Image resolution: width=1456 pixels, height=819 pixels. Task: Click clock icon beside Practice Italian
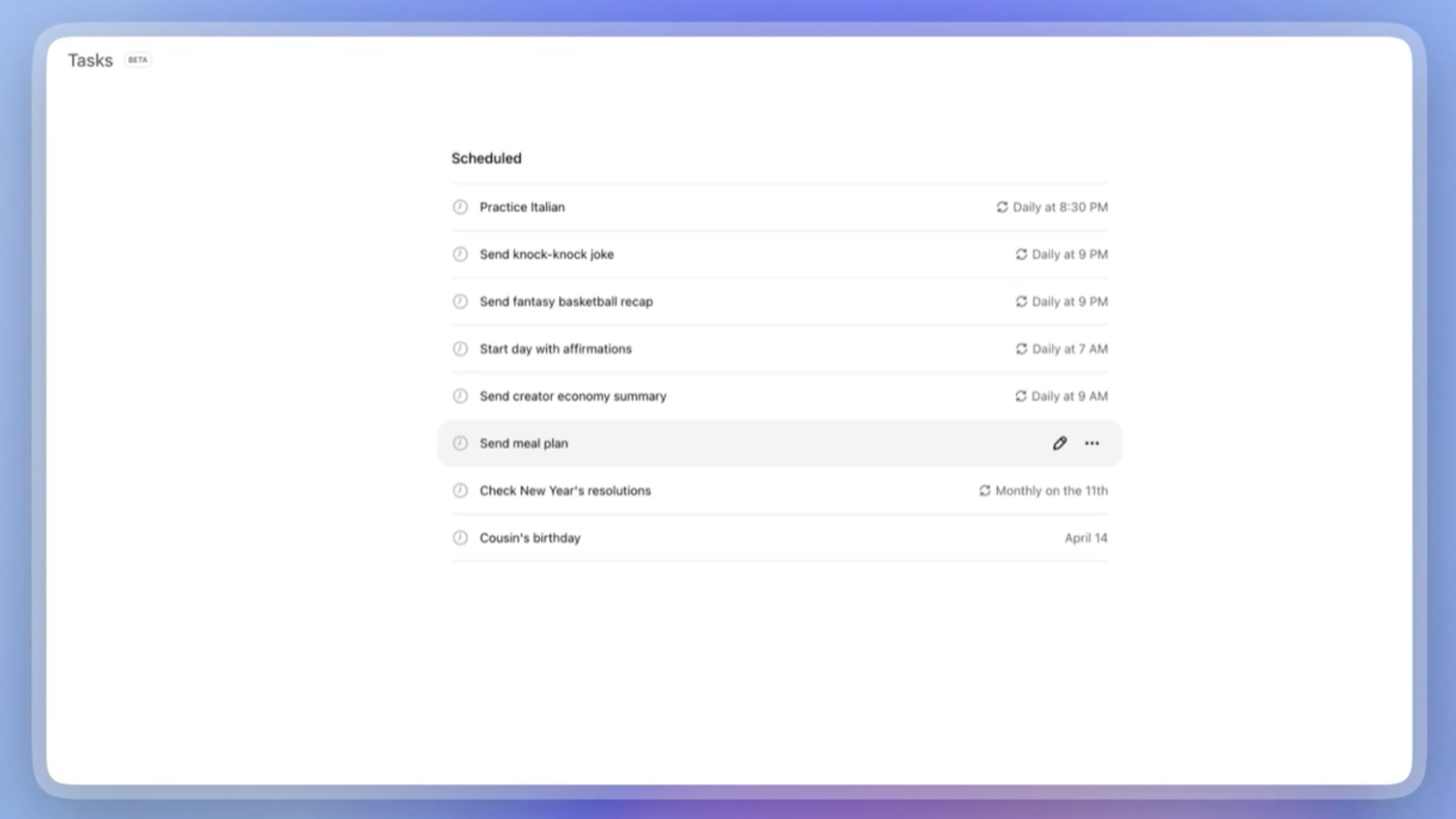(460, 207)
